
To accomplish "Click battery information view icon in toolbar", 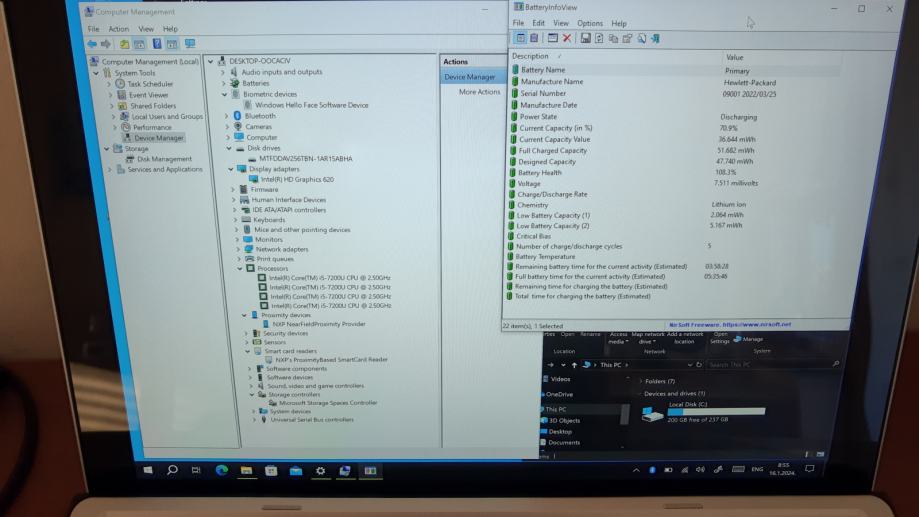I will (x=520, y=38).
